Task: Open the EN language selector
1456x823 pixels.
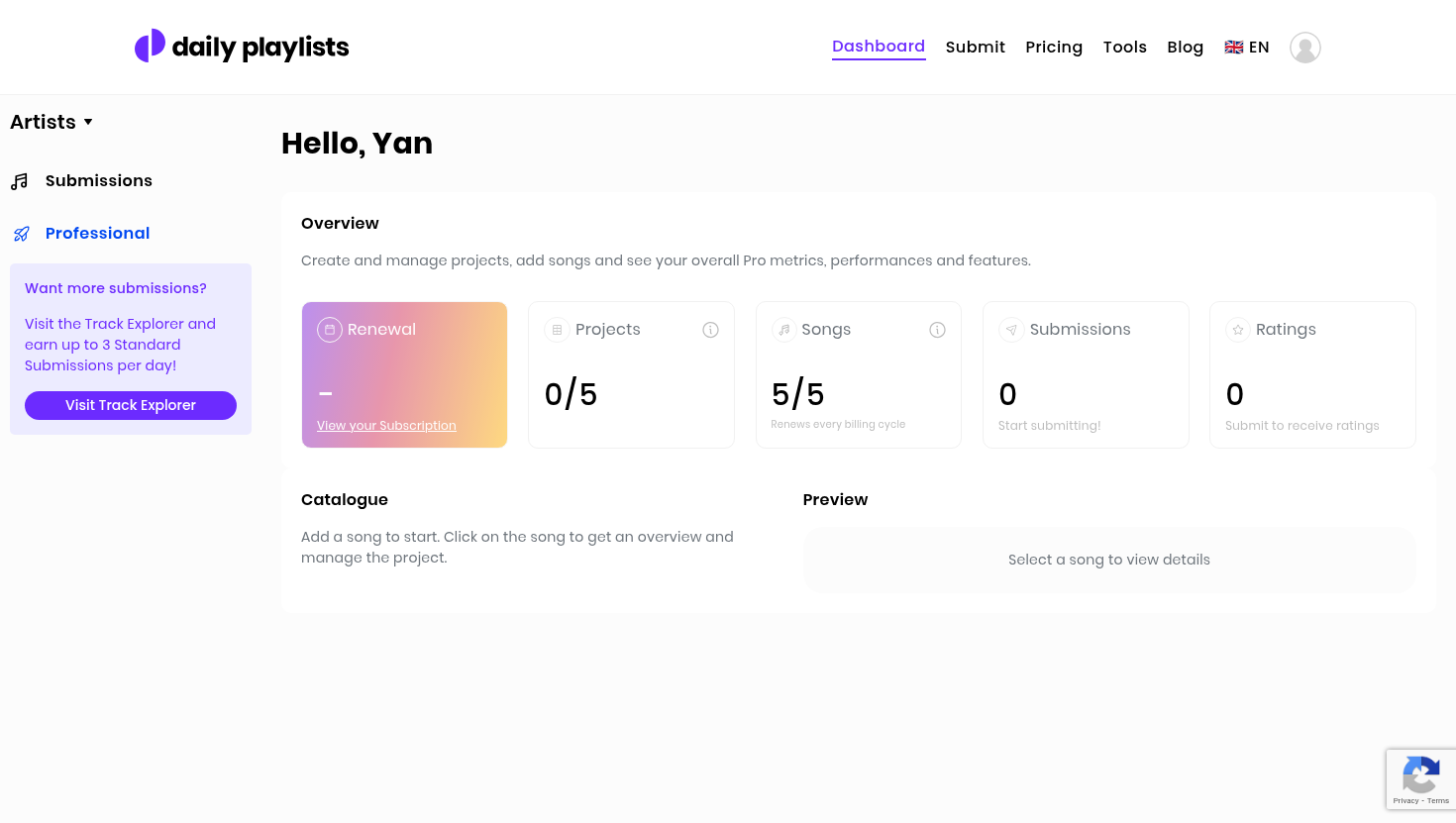Action: pos(1247,48)
